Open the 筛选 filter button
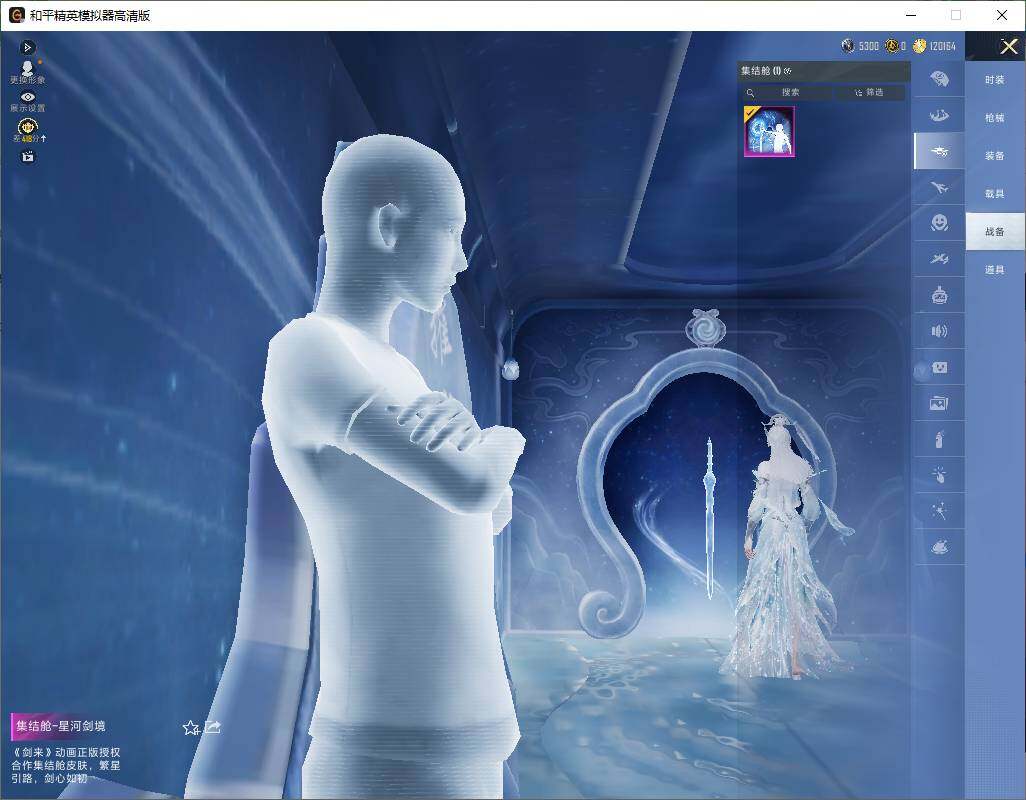Screen dimensions: 1026x800 pos(869,92)
